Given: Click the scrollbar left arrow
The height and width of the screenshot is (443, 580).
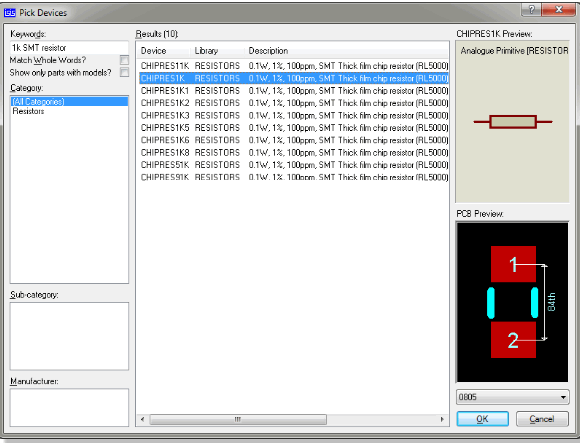Looking at the screenshot, I should 142,419.
